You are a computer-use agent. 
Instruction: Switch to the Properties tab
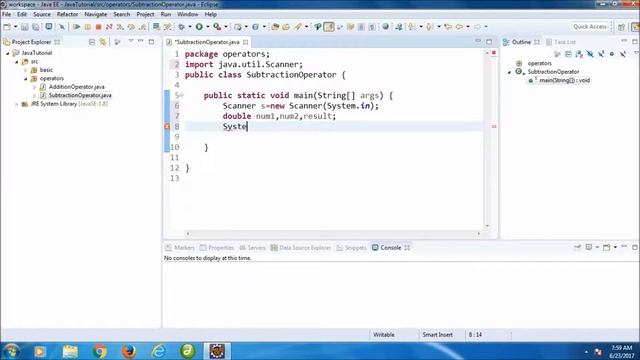pos(217,248)
